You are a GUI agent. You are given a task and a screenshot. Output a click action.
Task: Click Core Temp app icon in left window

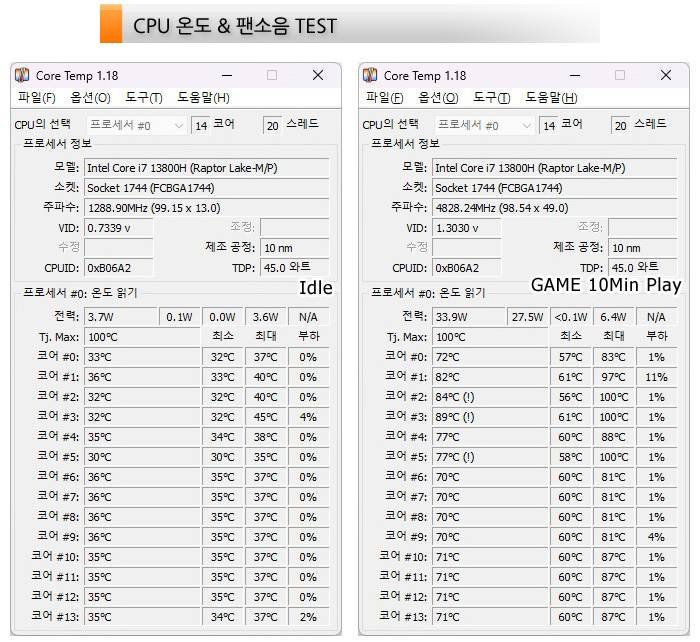pos(22,75)
